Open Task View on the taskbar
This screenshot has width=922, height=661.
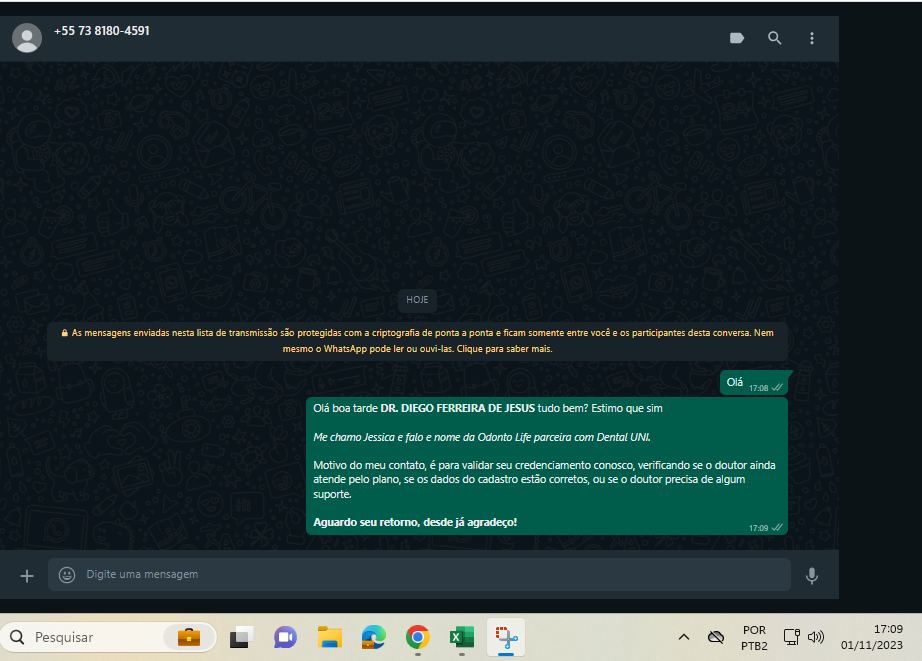(241, 637)
